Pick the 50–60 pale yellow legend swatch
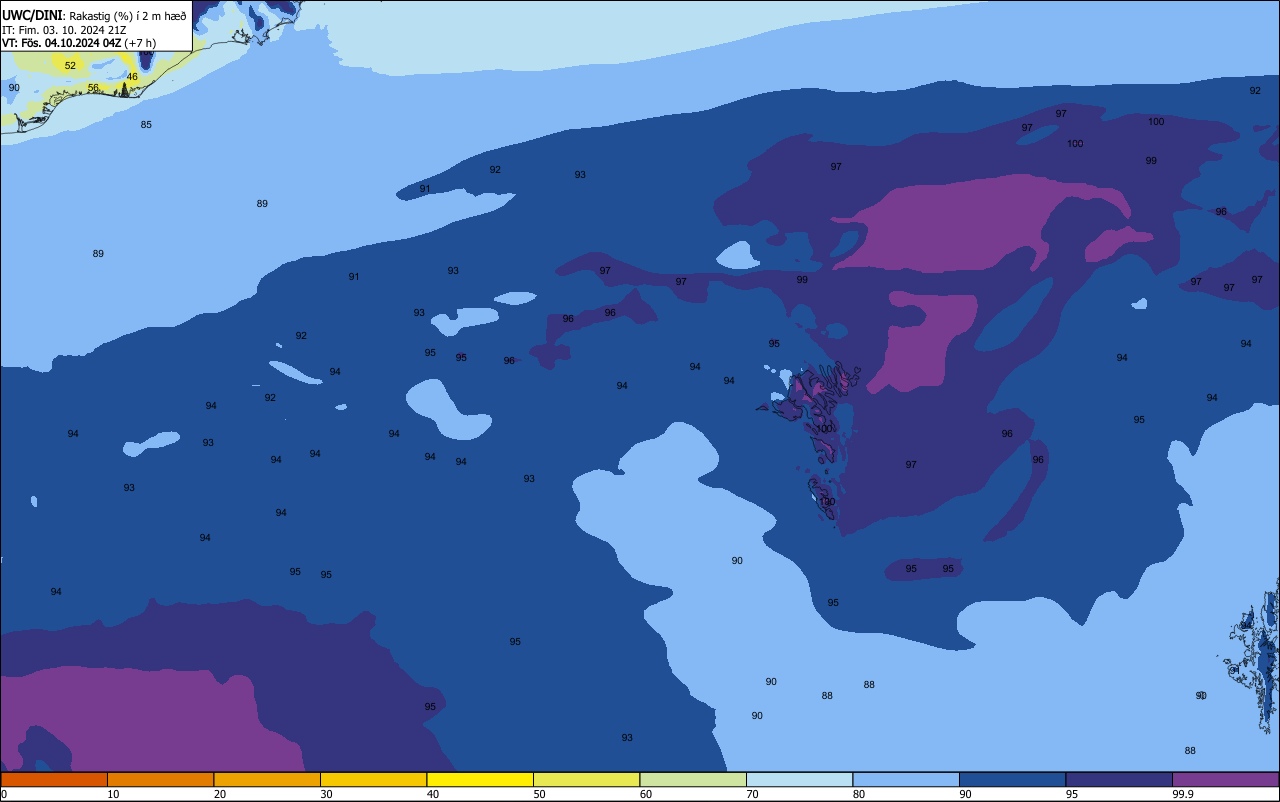Screen dimensions: 1280x802 click(x=586, y=779)
